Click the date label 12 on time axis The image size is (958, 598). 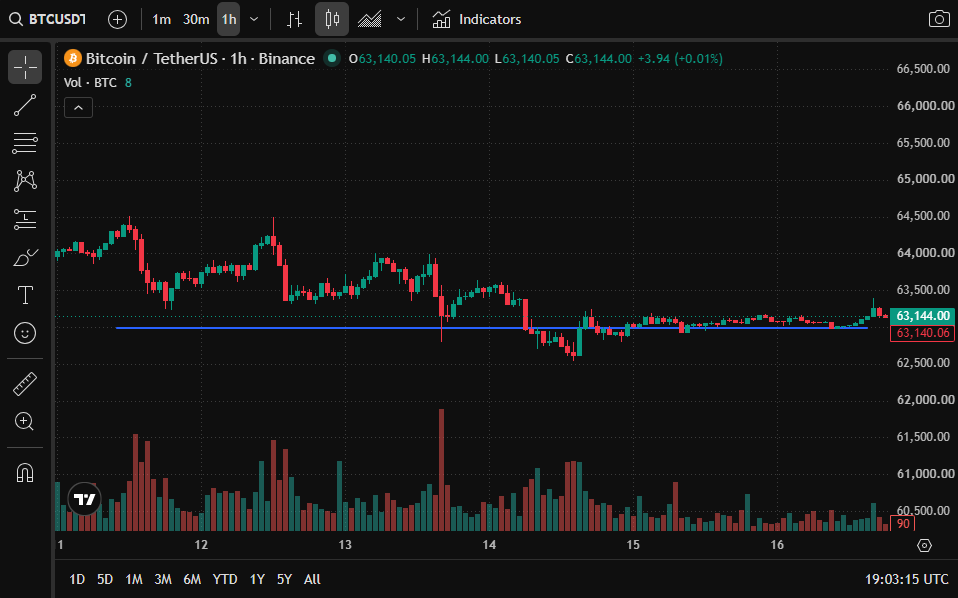(x=201, y=545)
